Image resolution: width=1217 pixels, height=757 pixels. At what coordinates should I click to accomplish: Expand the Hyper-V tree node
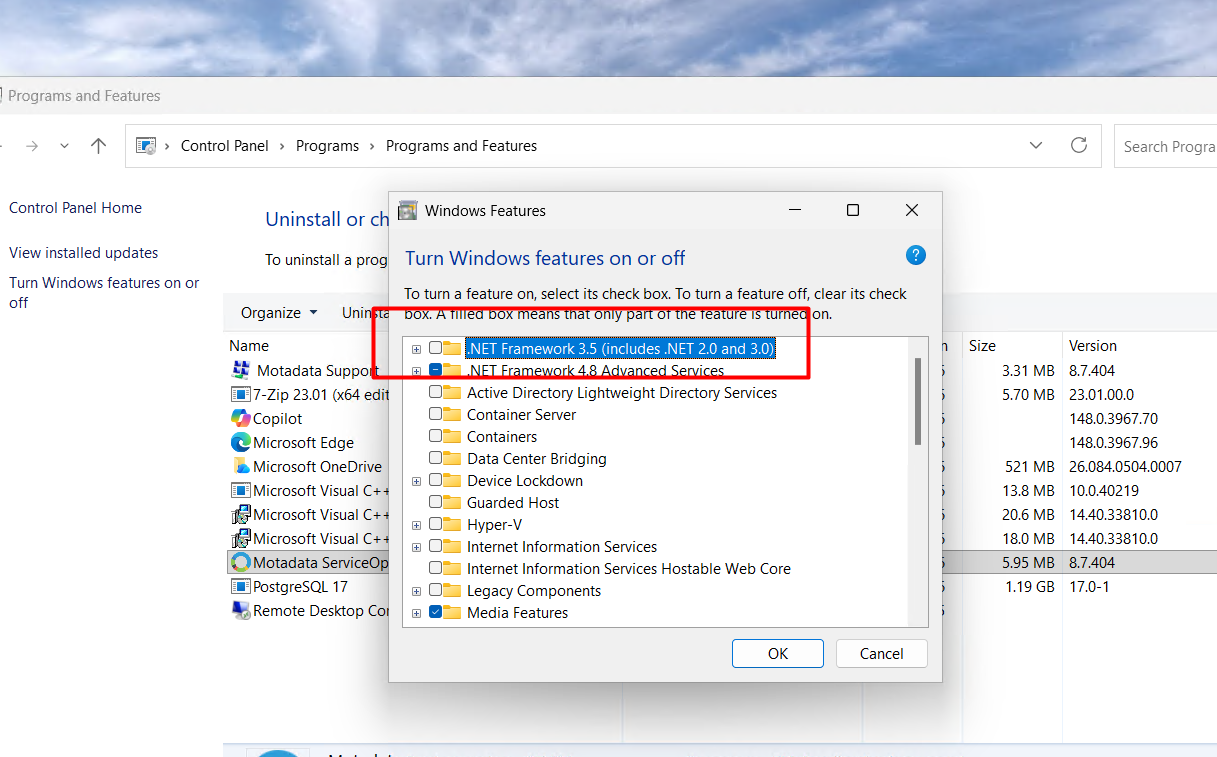coord(416,525)
